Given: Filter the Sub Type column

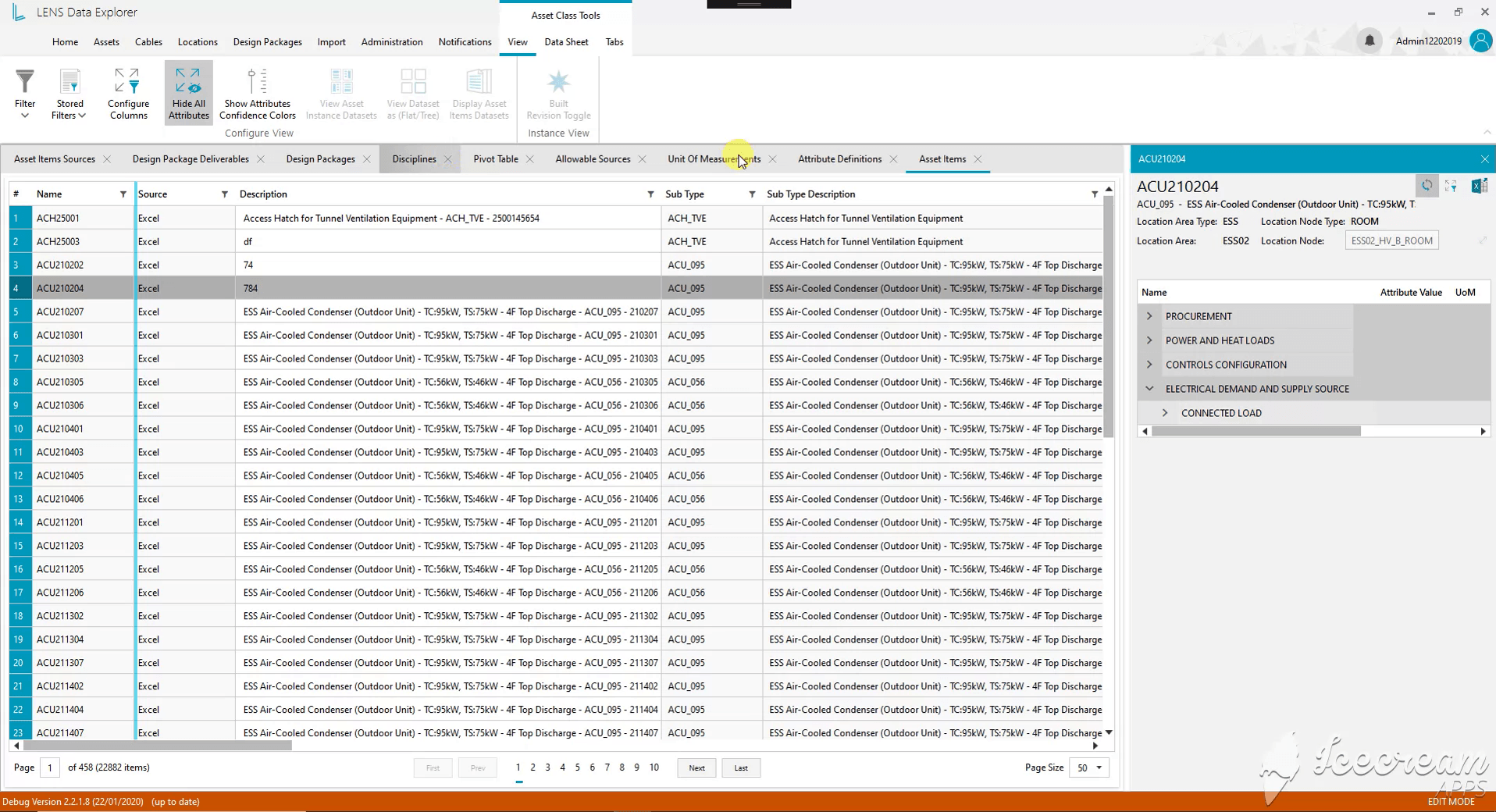Looking at the screenshot, I should click(x=752, y=194).
